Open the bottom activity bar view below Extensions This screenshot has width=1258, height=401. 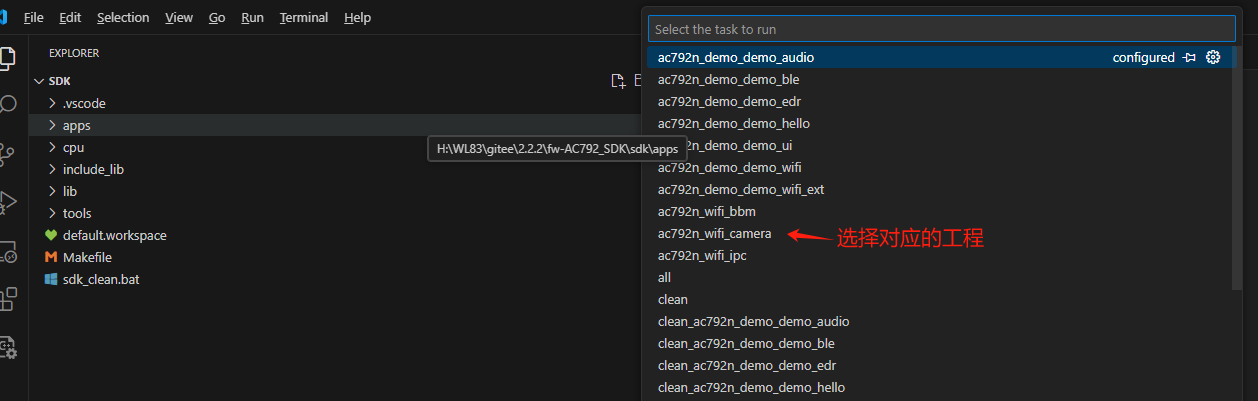(8, 347)
